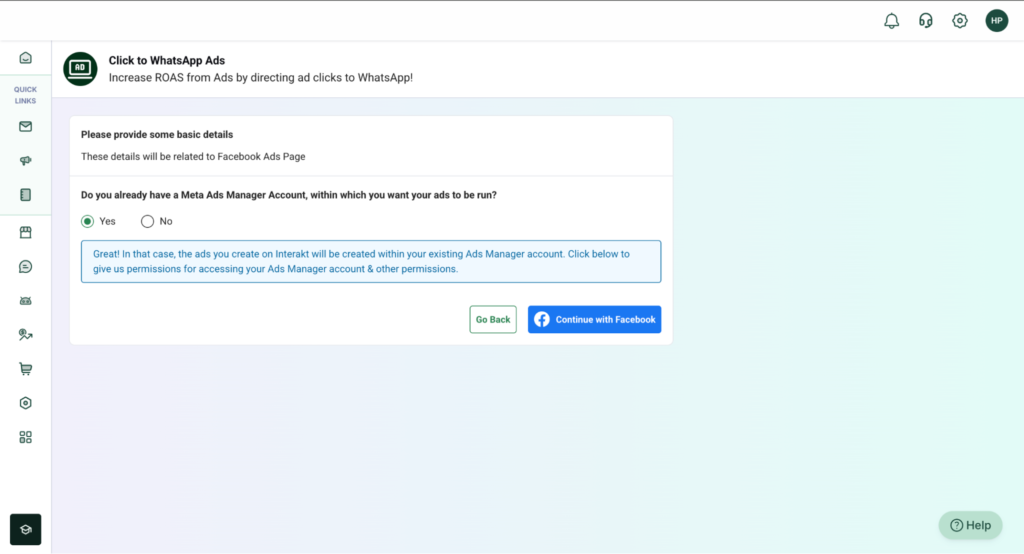Open the shopping cart icon in sidebar
Image resolution: width=1024 pixels, height=554 pixels.
coord(25,369)
